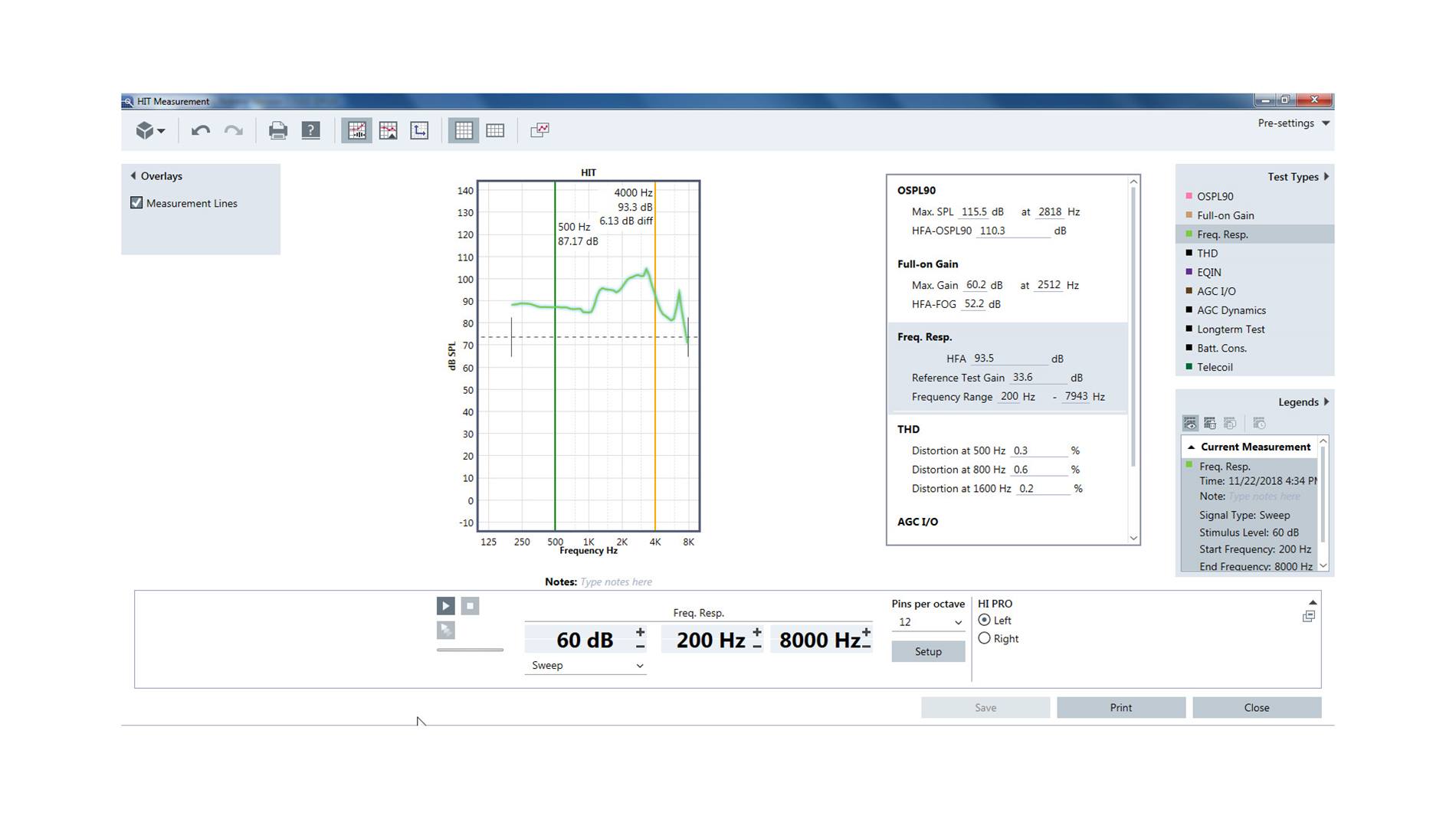Select the Freq. Resp. test type
1456x819 pixels.
(x=1254, y=234)
